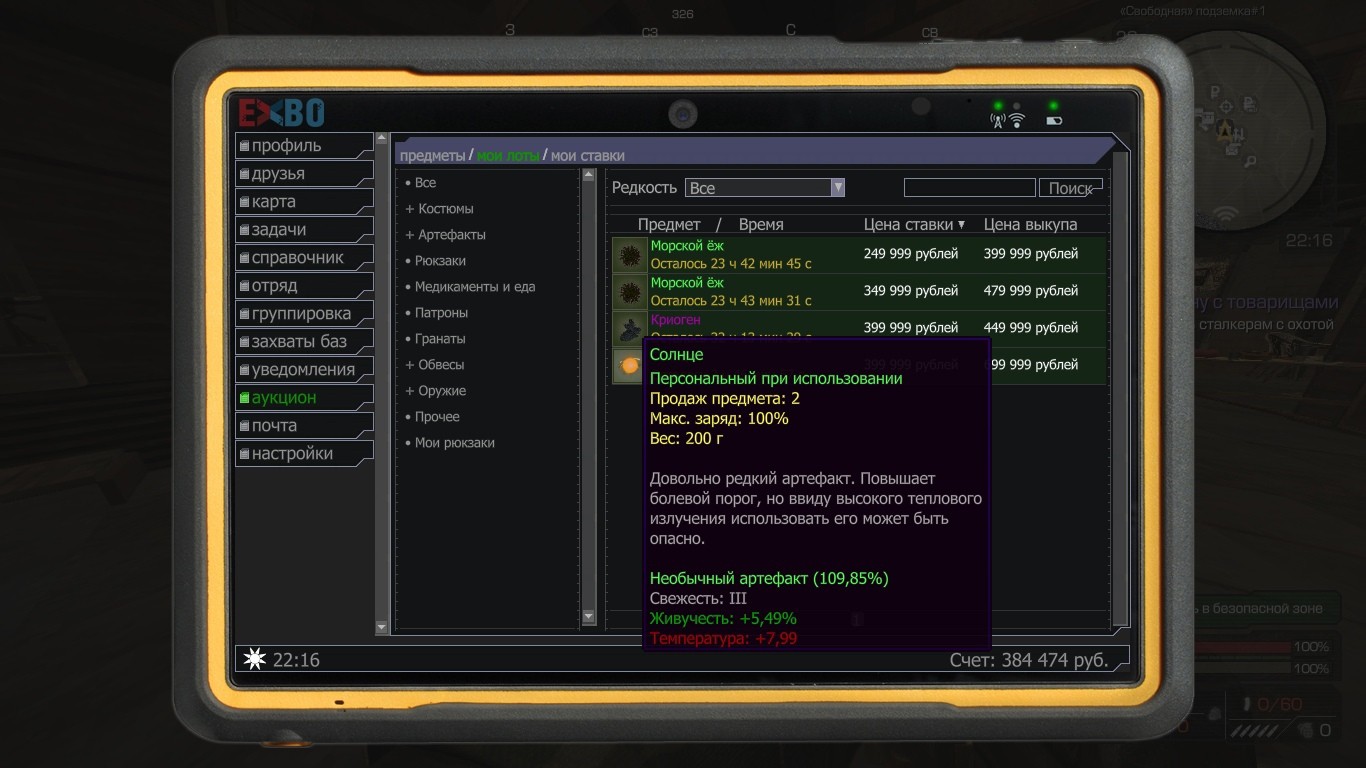
Task: Open the настройки section
Action: pos(304,454)
